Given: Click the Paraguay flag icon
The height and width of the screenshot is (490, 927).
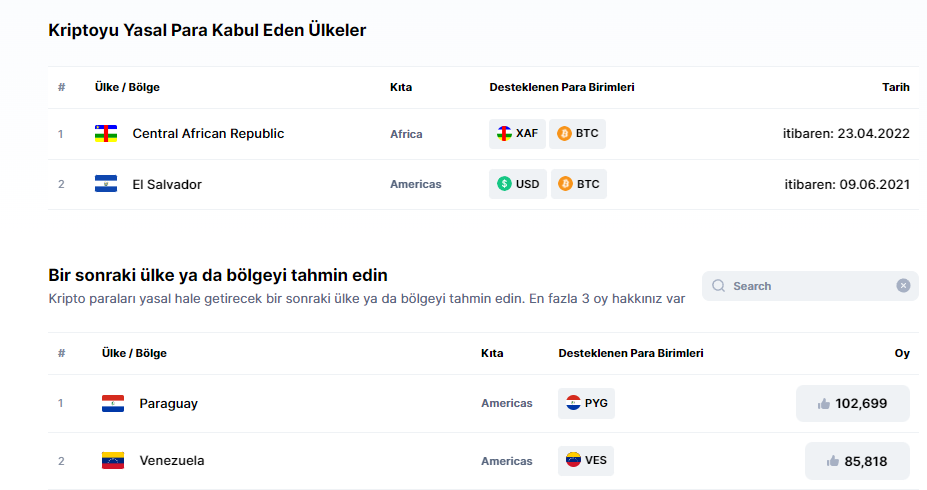Looking at the screenshot, I should [113, 404].
